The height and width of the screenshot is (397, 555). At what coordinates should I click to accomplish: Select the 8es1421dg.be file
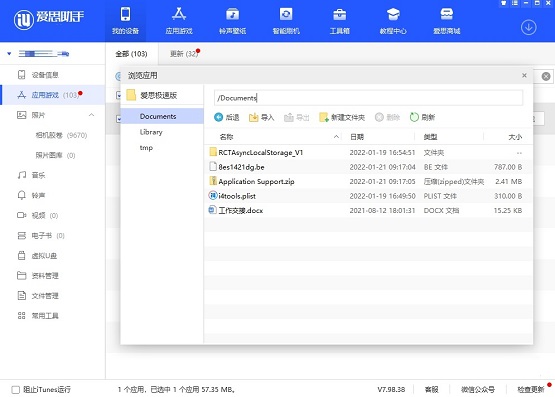pyautogui.click(x=368, y=167)
